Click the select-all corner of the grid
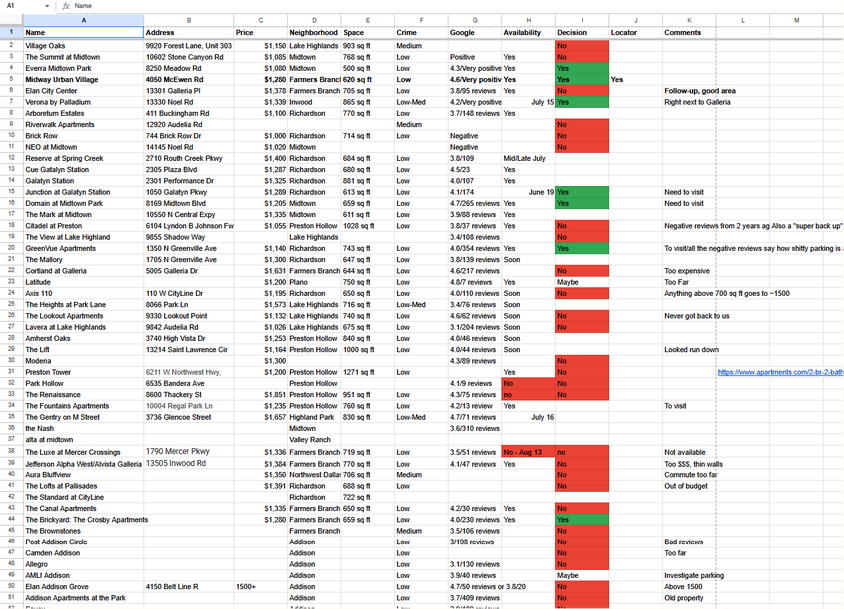Viewport: 844px width, 609px height. pyautogui.click(x=11, y=20)
